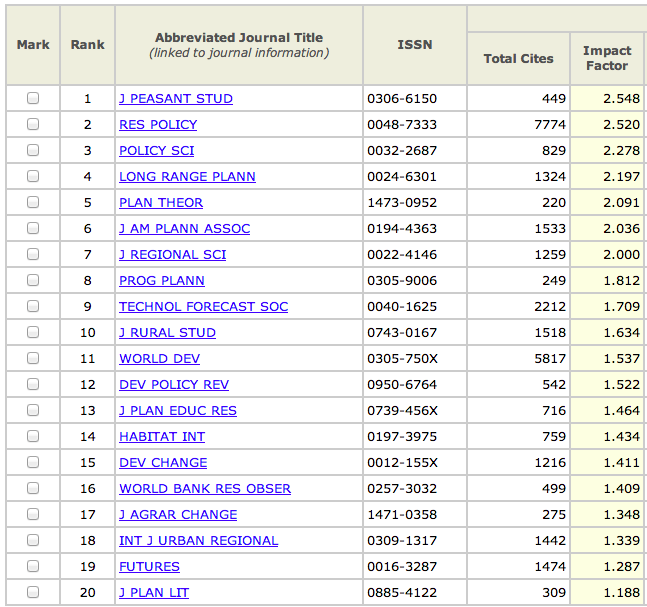Select the checkbox next to rank 5

point(33,202)
